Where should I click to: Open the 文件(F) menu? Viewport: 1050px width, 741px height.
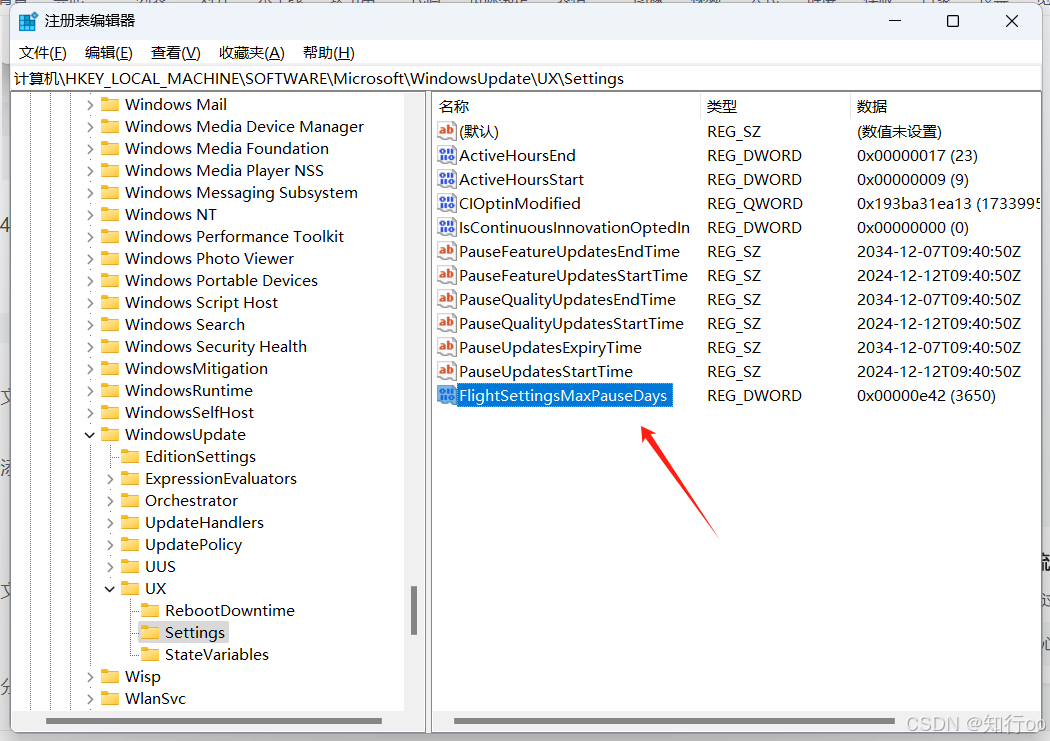point(42,53)
